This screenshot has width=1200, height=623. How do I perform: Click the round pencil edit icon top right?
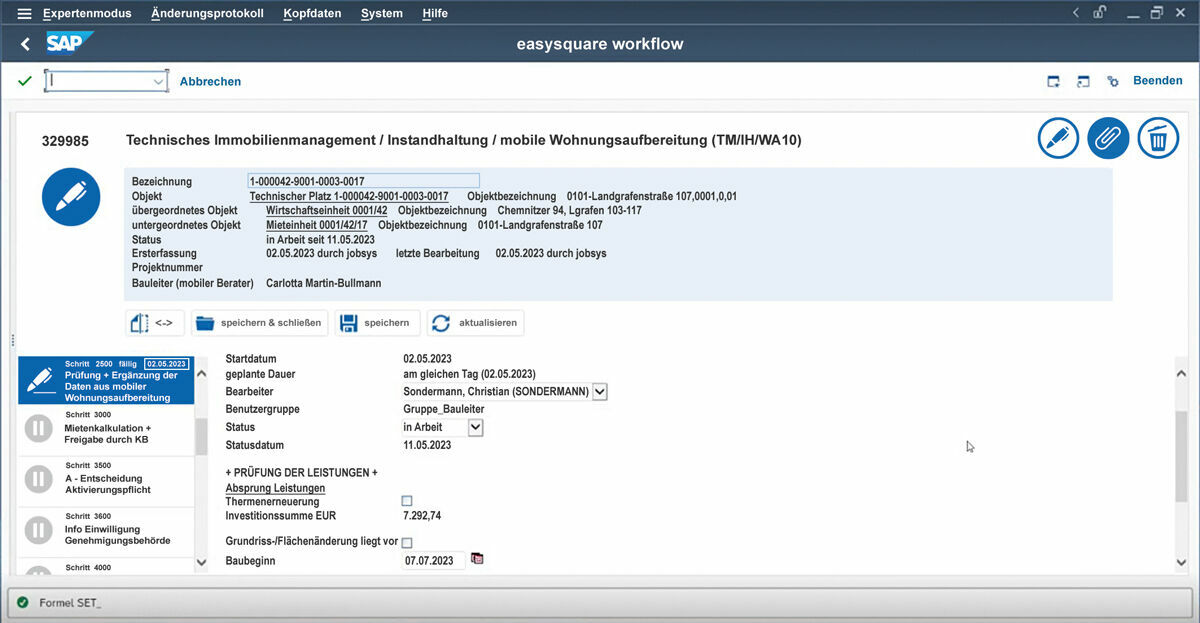[1058, 138]
